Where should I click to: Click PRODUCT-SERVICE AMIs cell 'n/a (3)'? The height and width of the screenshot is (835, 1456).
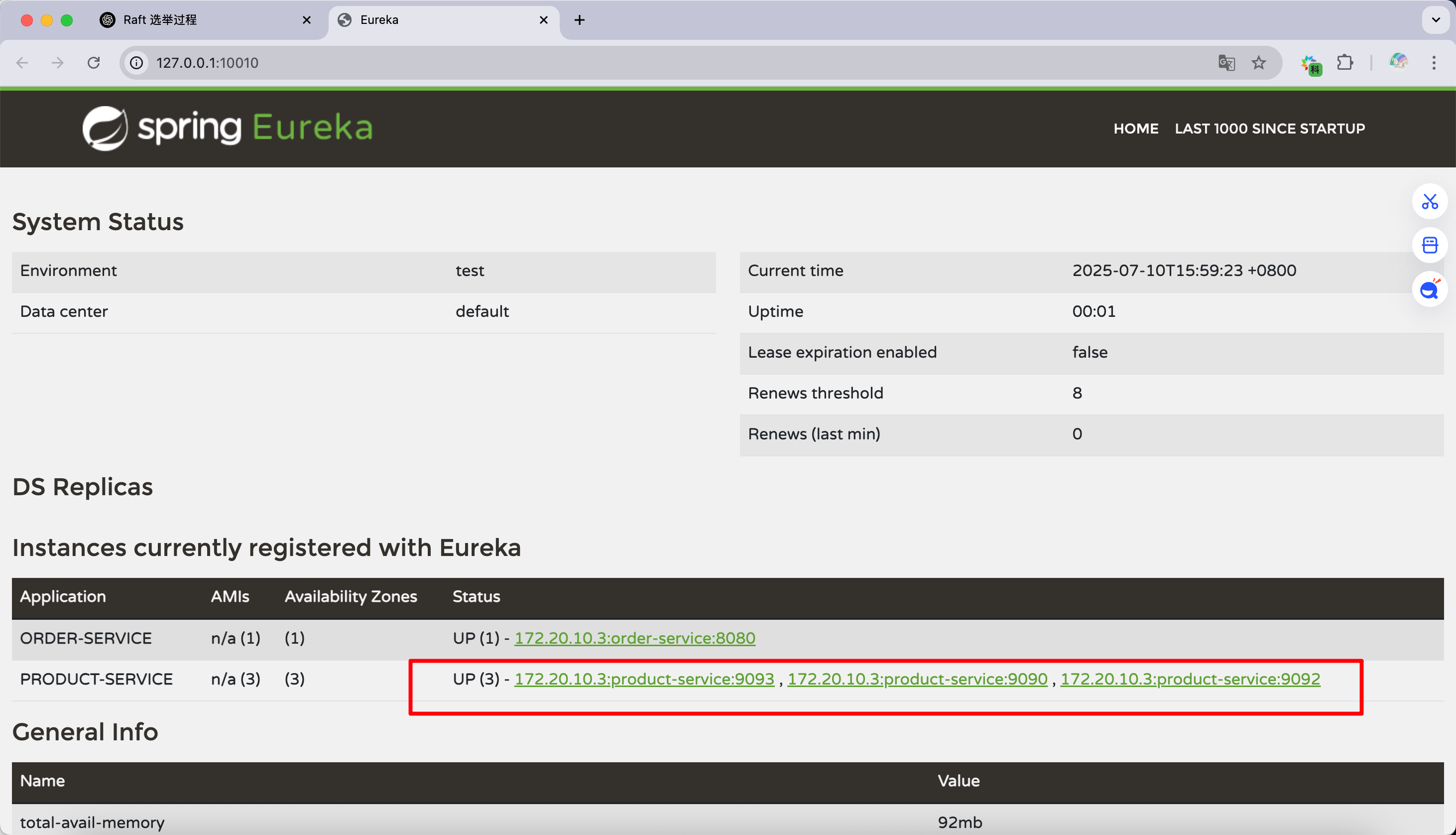[x=236, y=679]
